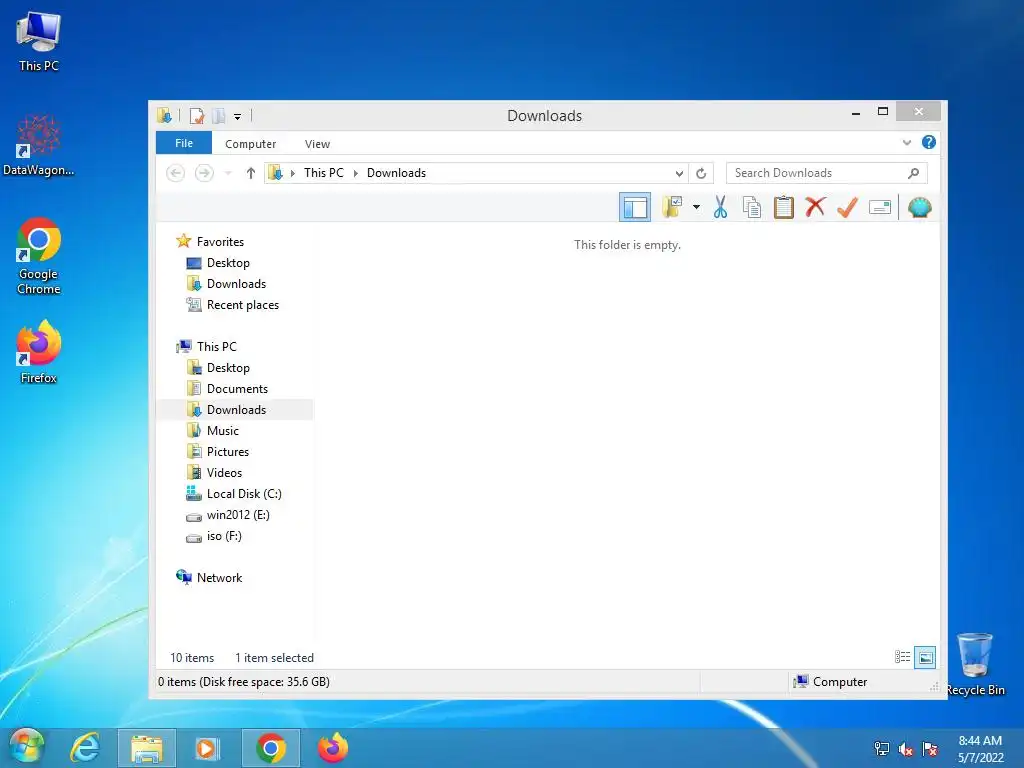1024x768 pixels.
Task: Open Local Disk (C:) in sidebar
Action: 244,494
